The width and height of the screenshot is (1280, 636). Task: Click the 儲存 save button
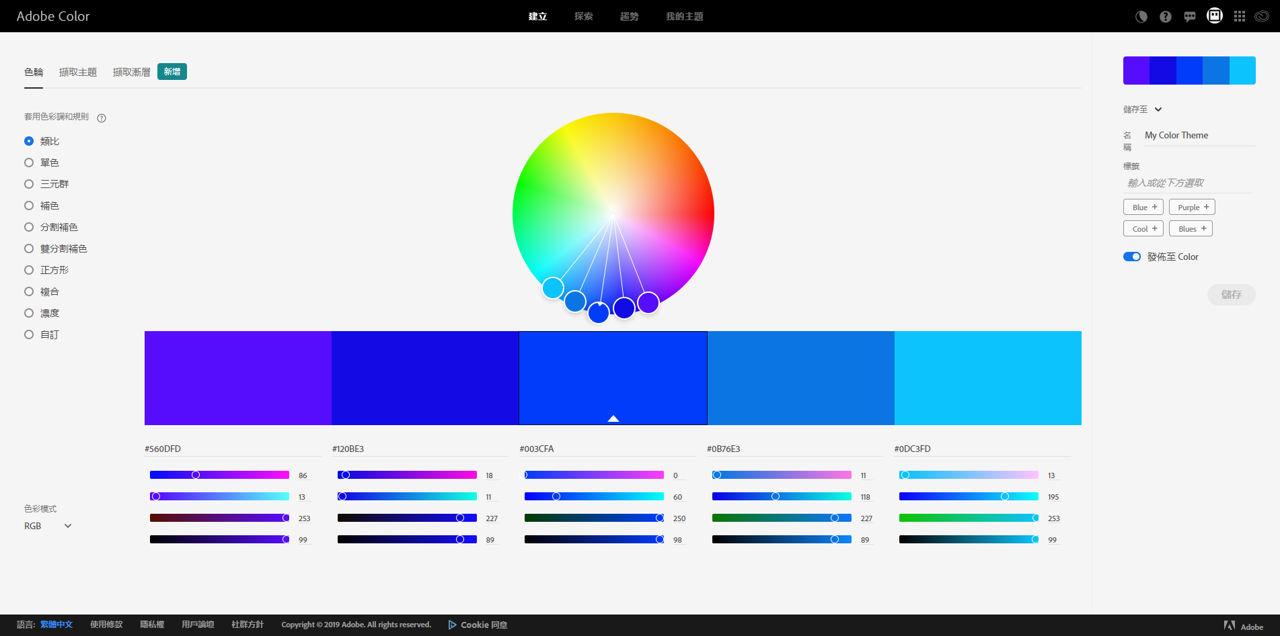click(1231, 295)
